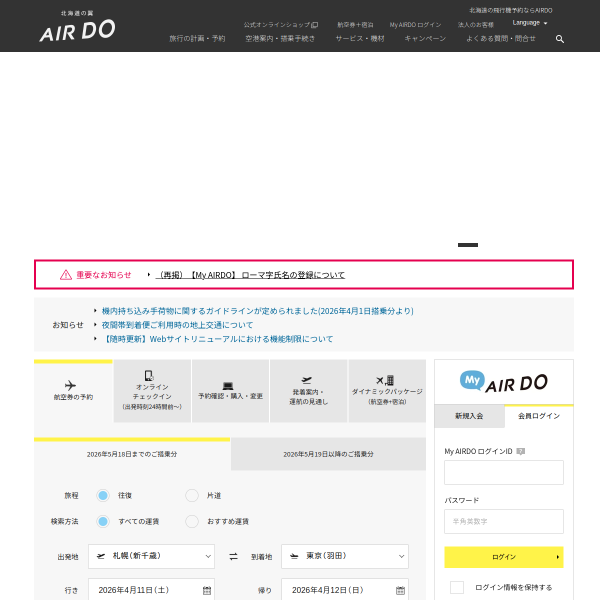The image size is (600, 600).
Task: Select the 往復 round-trip radio button
Action: [103, 496]
